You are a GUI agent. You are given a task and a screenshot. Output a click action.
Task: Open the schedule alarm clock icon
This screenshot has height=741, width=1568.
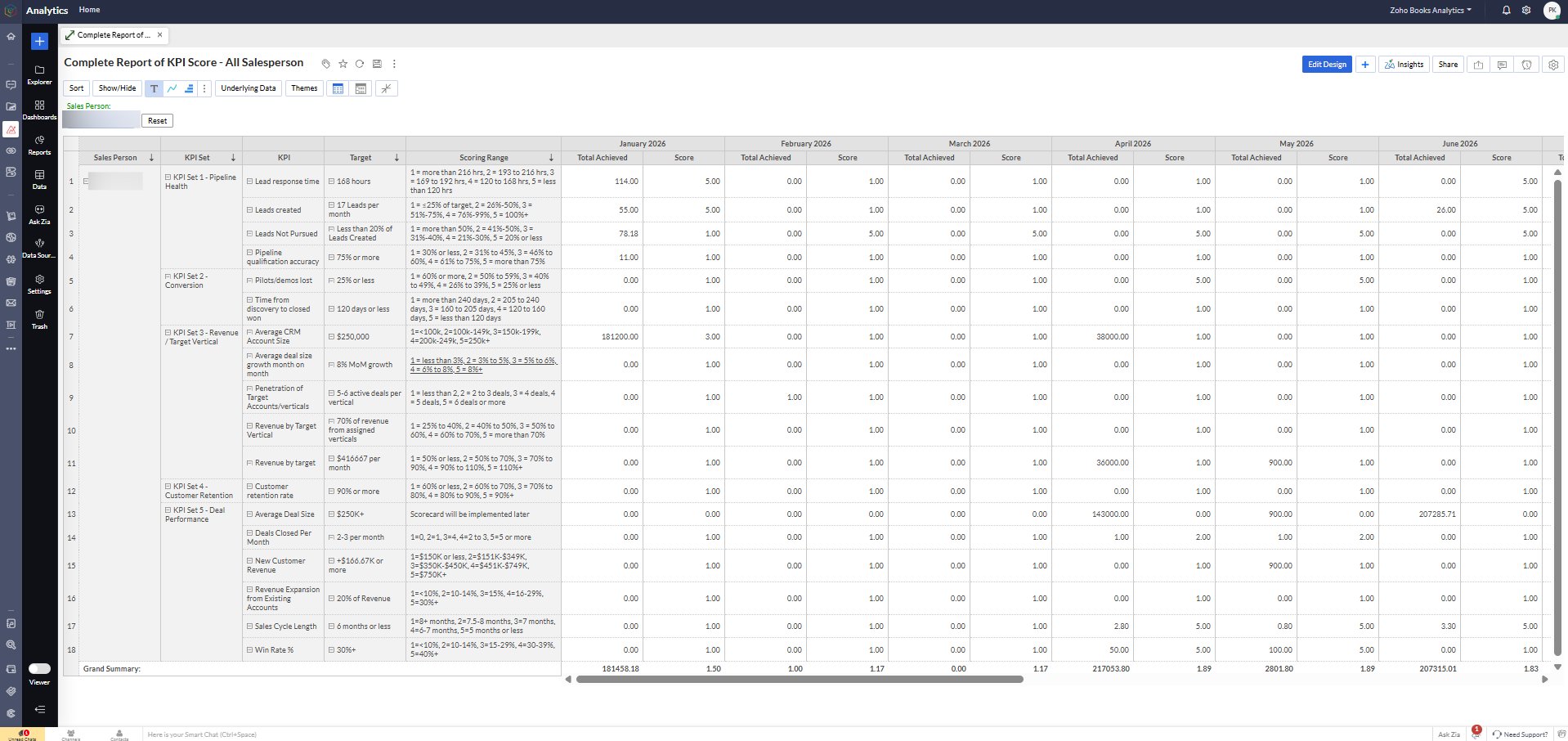tap(1526, 65)
